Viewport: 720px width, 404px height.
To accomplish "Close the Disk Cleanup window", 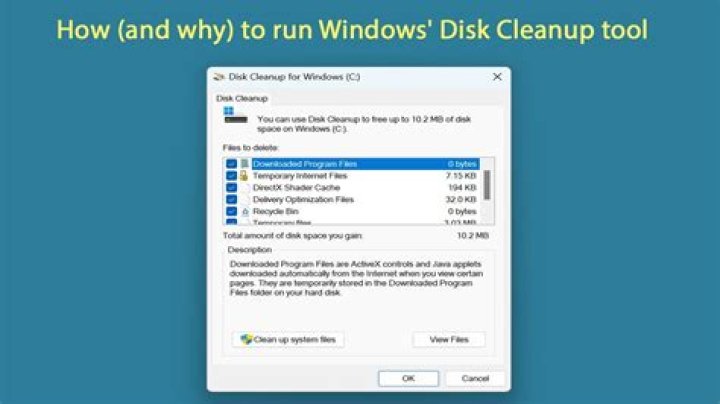I will pyautogui.click(x=497, y=77).
